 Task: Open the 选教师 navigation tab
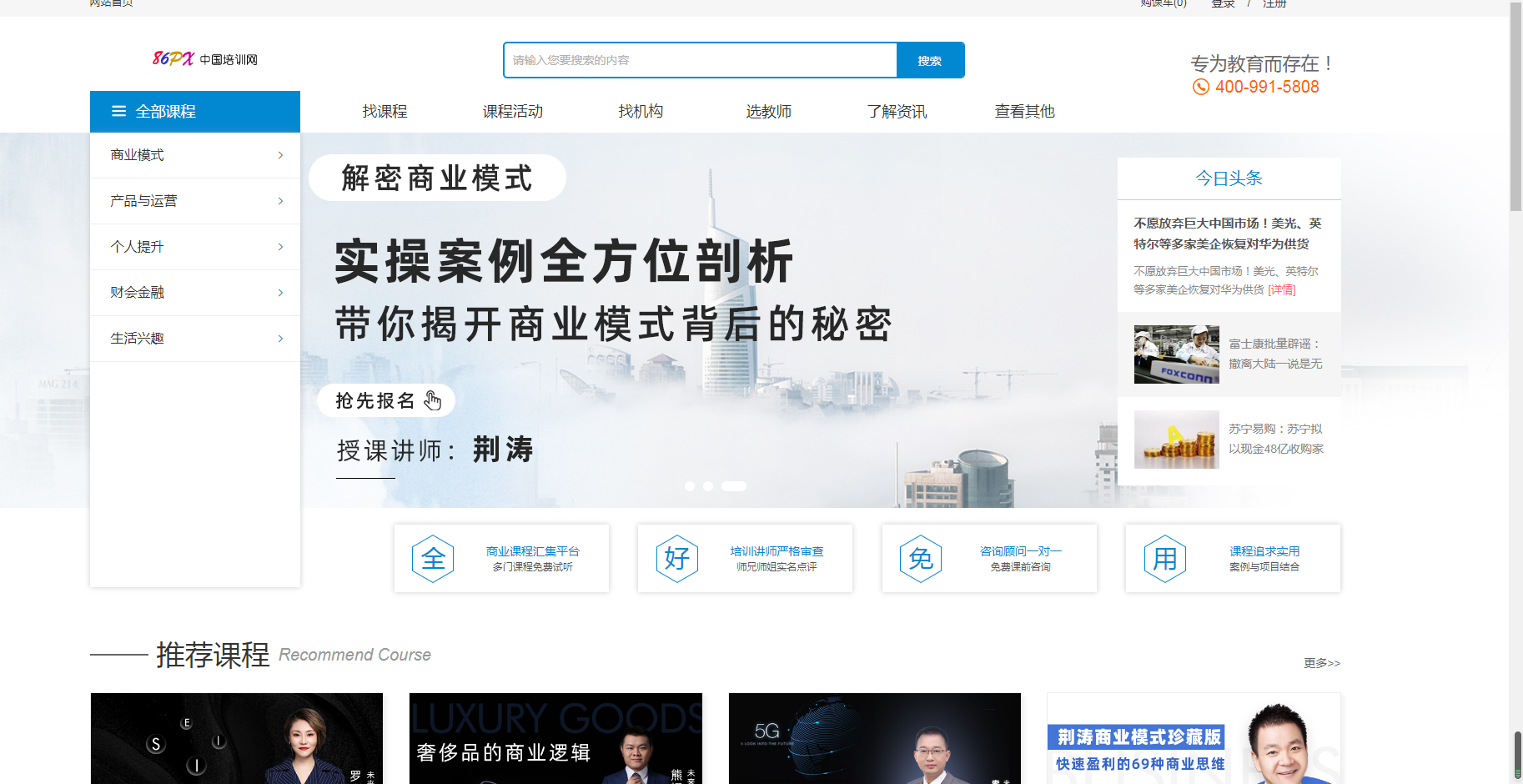pos(768,111)
